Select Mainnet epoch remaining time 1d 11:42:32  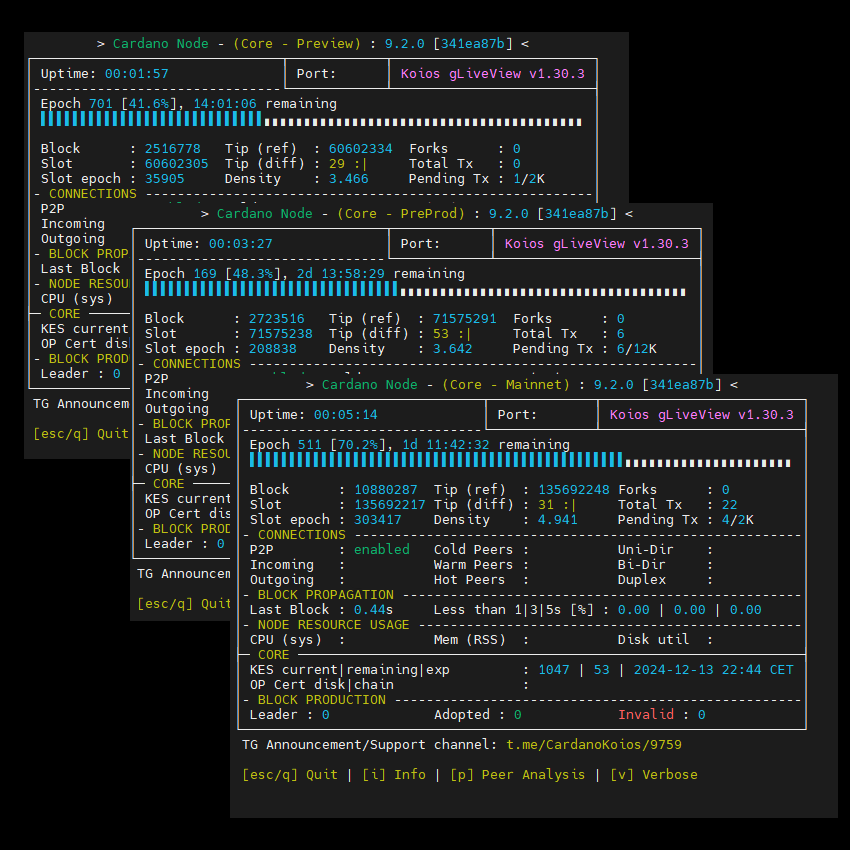coord(446,445)
